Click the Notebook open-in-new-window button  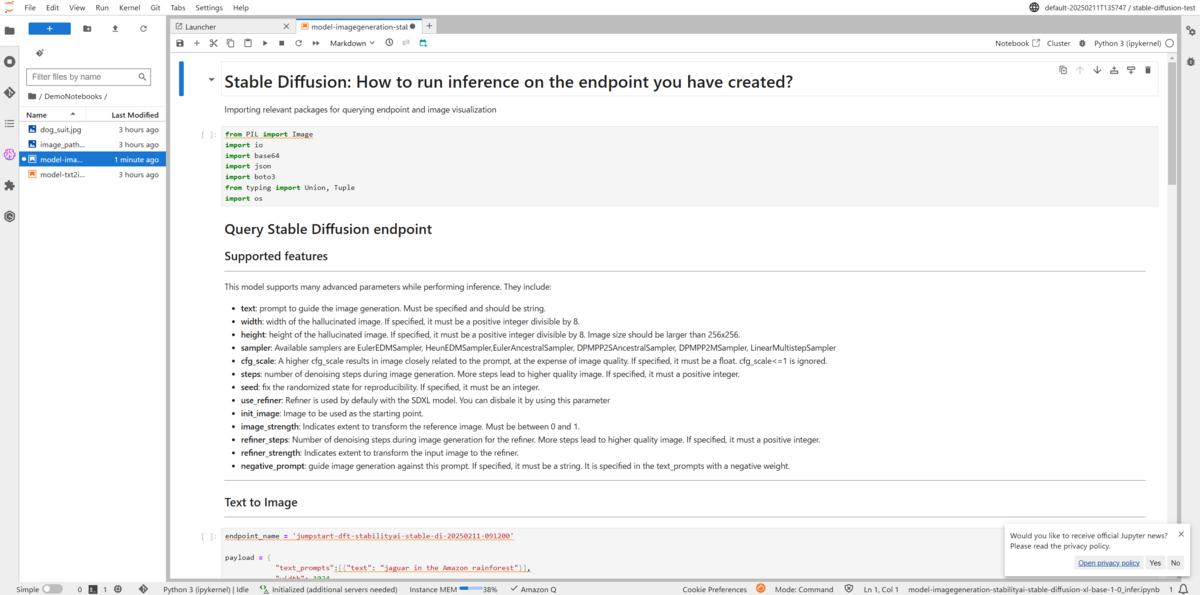tap(1017, 43)
